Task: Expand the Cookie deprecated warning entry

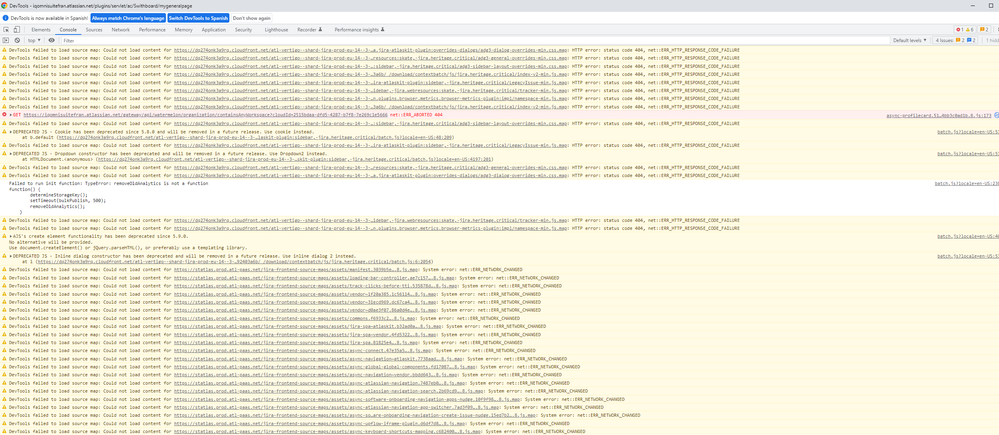Action: [x=10, y=131]
